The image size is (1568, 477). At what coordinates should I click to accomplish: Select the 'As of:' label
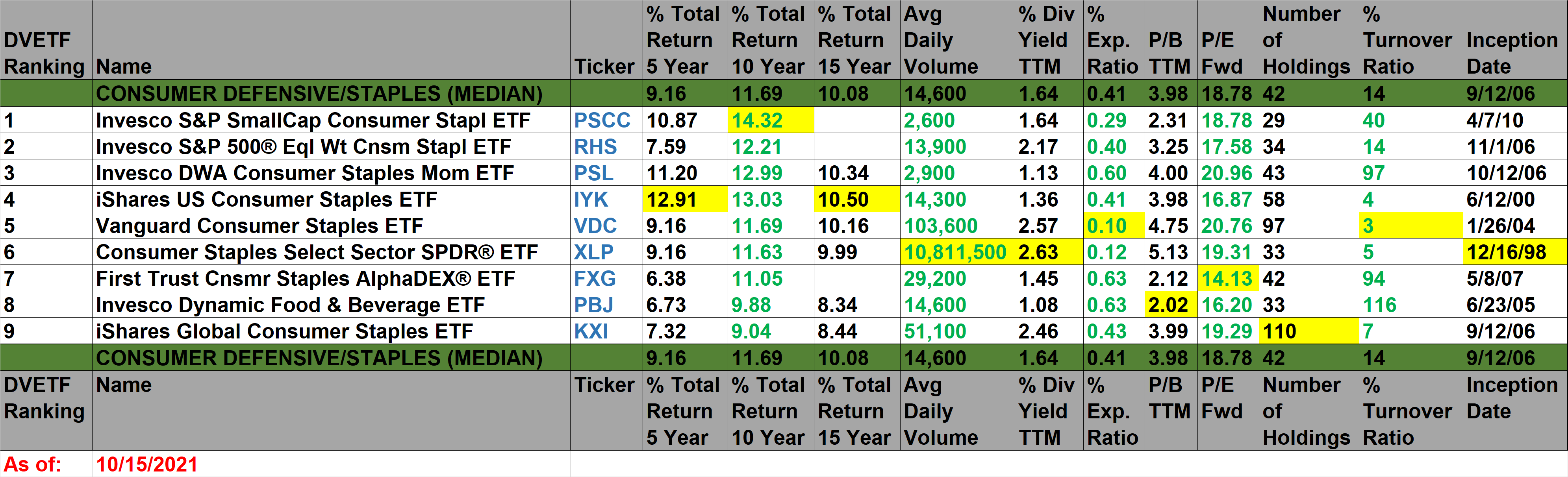click(33, 464)
